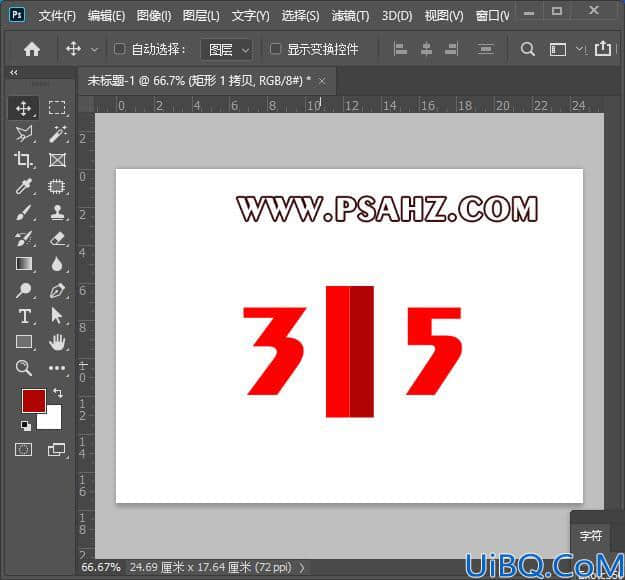Open the 图层(L) menu
The height and width of the screenshot is (580, 625).
201,16
